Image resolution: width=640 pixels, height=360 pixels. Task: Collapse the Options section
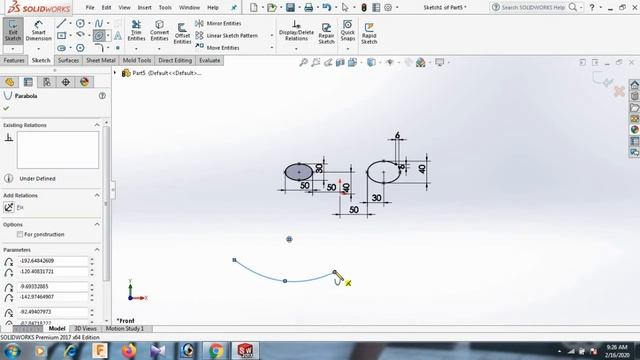[97, 224]
